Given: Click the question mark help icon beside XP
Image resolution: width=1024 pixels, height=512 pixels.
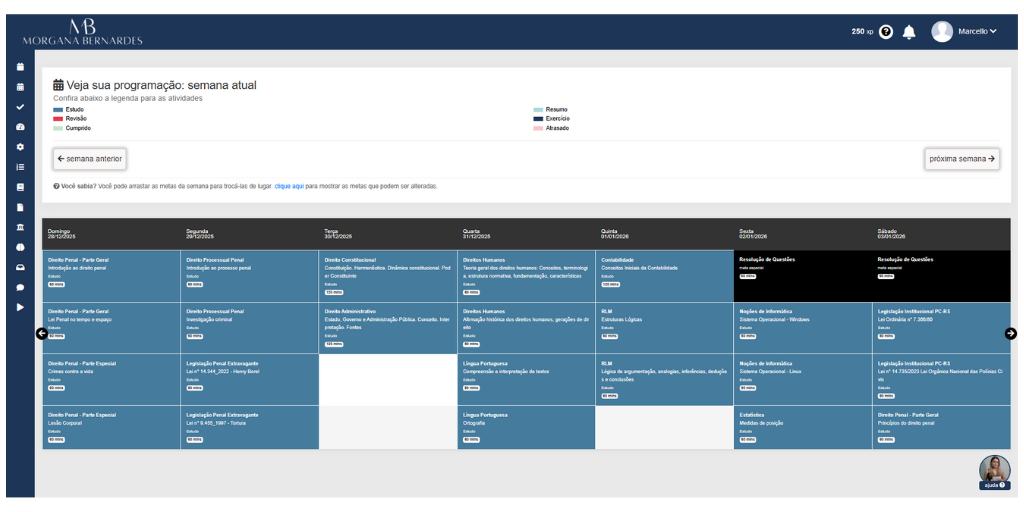Looking at the screenshot, I should tap(886, 31).
